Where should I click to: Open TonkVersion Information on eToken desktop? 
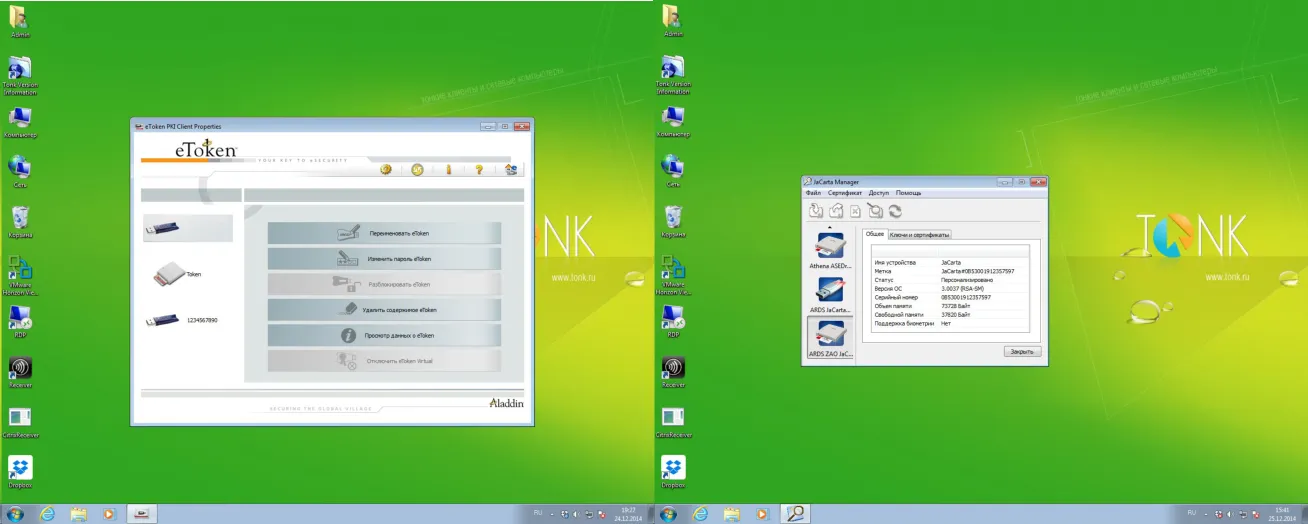[19, 75]
